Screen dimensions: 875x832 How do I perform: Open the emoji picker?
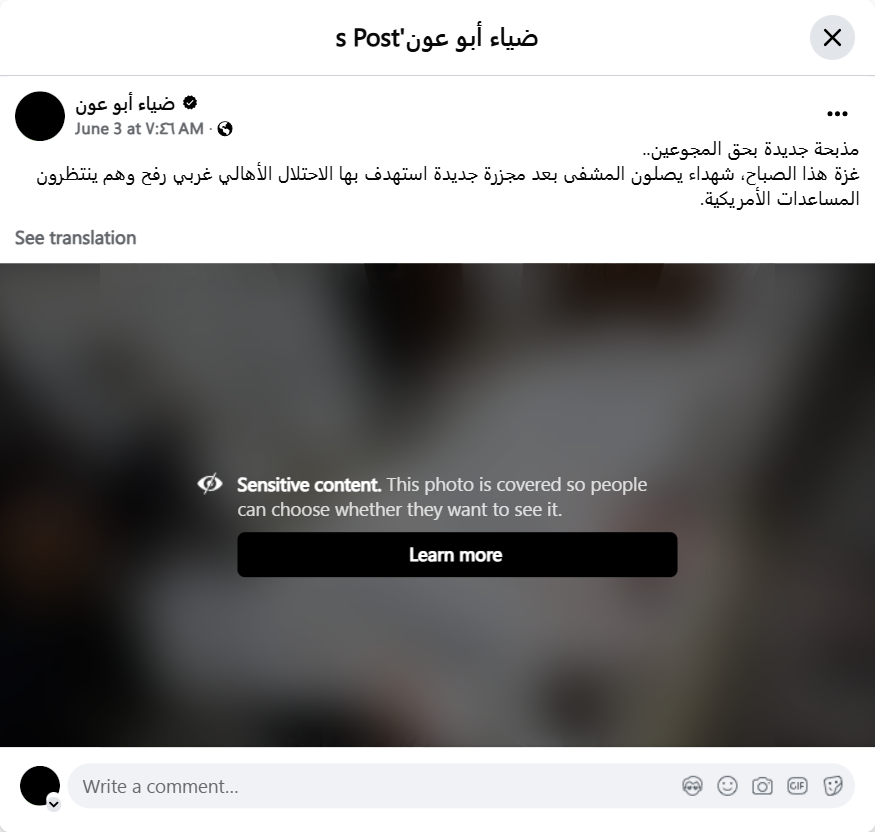[727, 786]
